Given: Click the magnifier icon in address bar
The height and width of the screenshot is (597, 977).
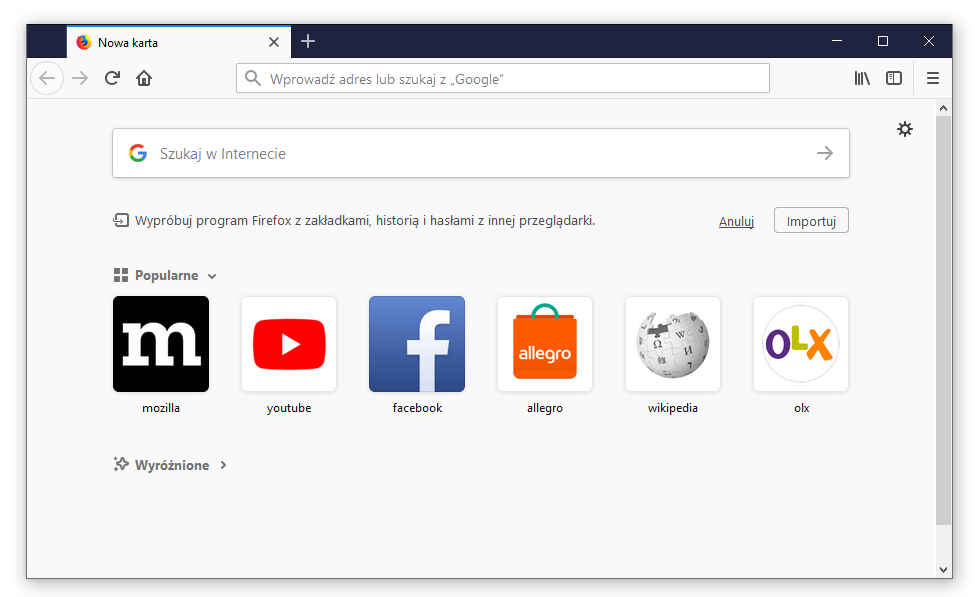Looking at the screenshot, I should (252, 78).
